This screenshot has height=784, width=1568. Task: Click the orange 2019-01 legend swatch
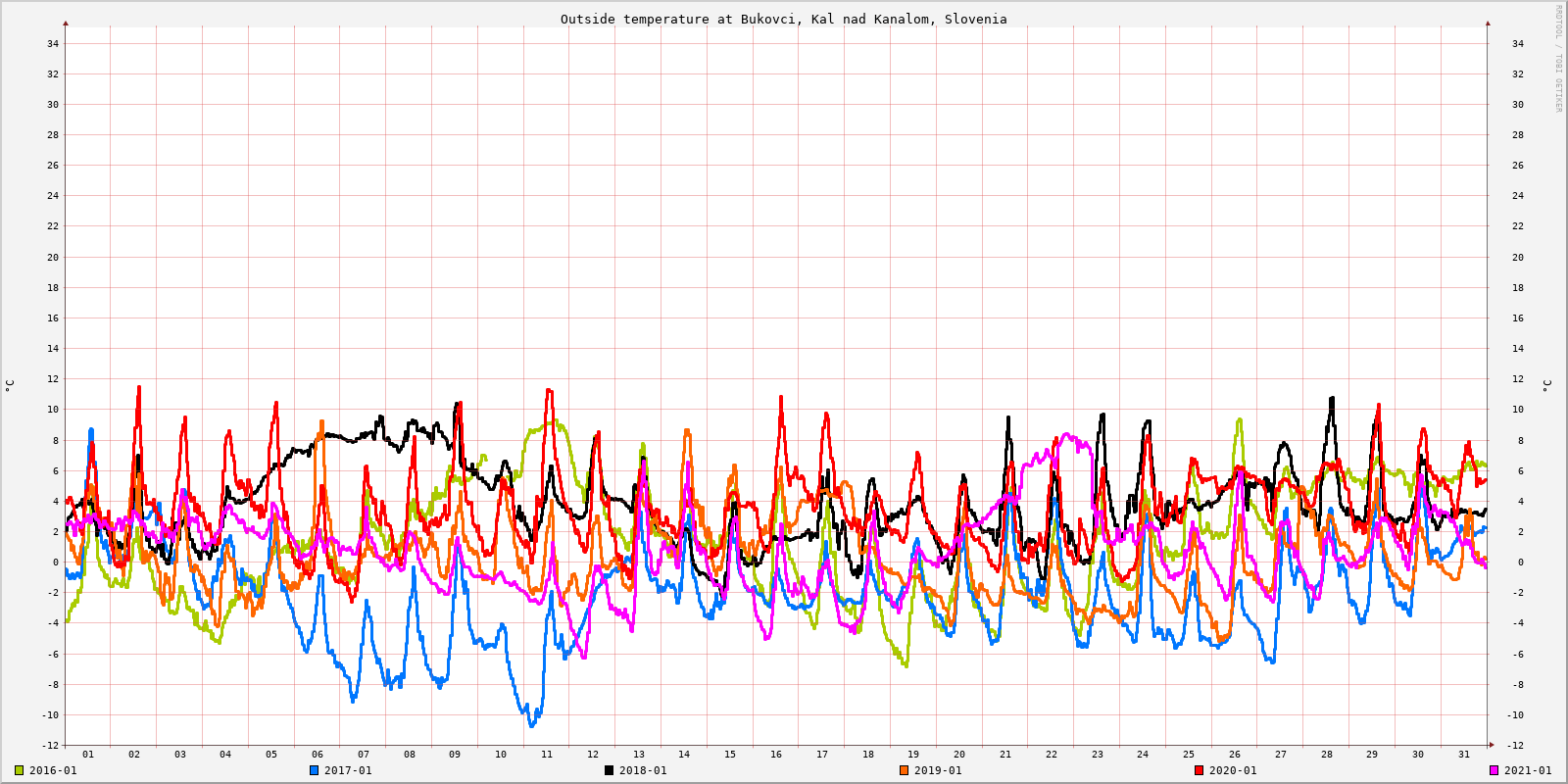(904, 770)
